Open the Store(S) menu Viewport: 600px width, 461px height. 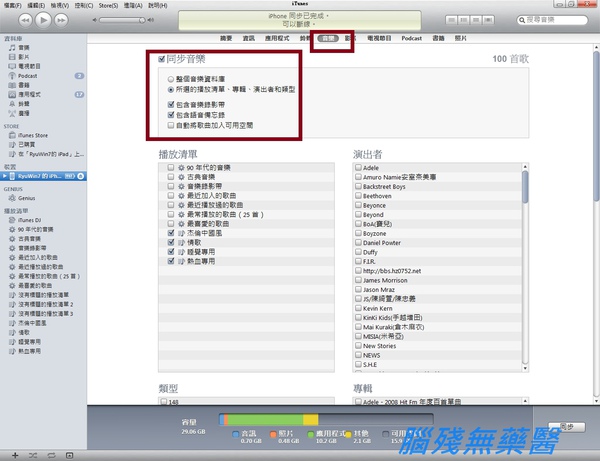(x=108, y=5)
